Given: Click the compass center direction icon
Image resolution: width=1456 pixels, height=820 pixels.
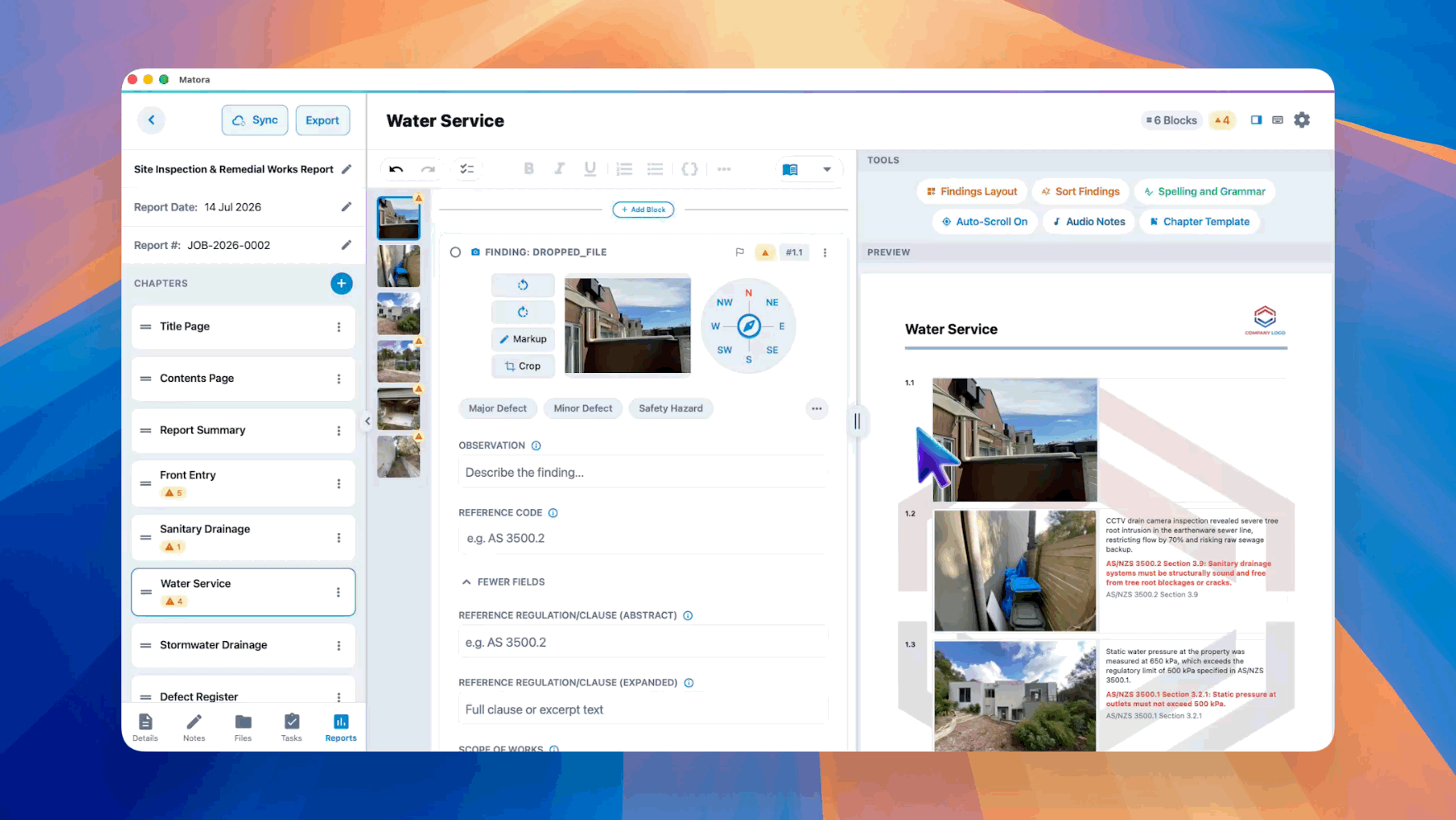Looking at the screenshot, I should tap(749, 326).
